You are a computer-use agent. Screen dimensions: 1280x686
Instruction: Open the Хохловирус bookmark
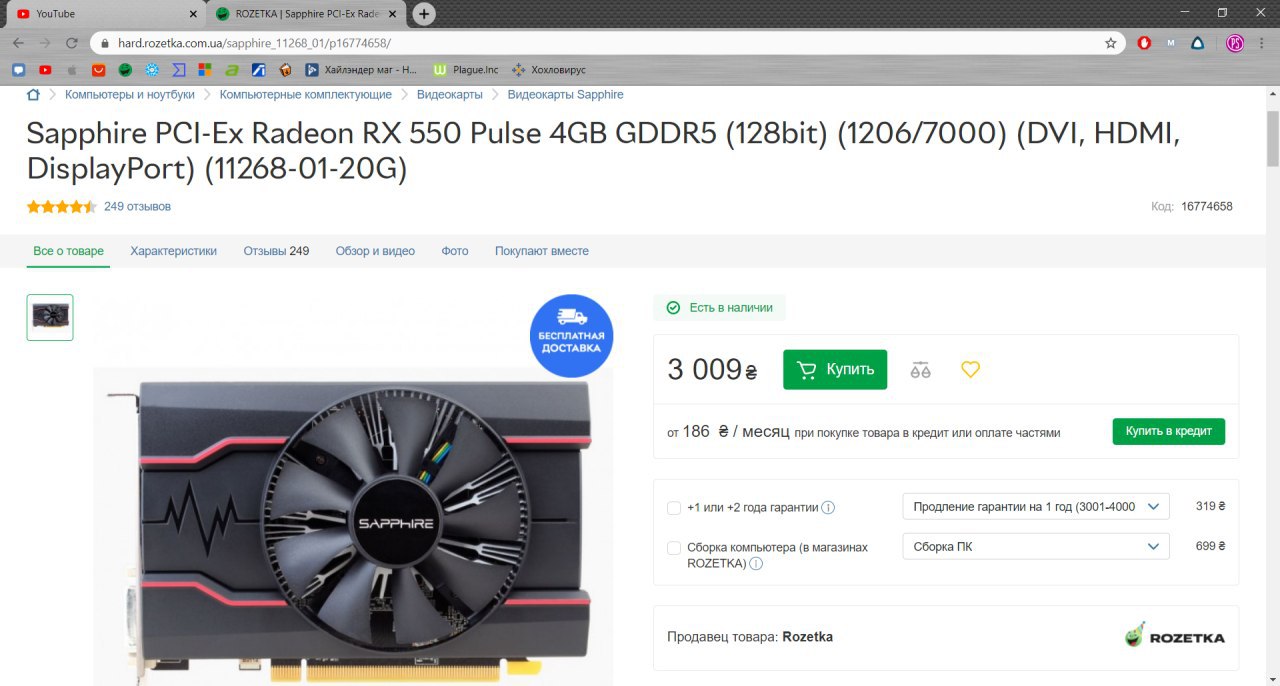click(x=549, y=70)
